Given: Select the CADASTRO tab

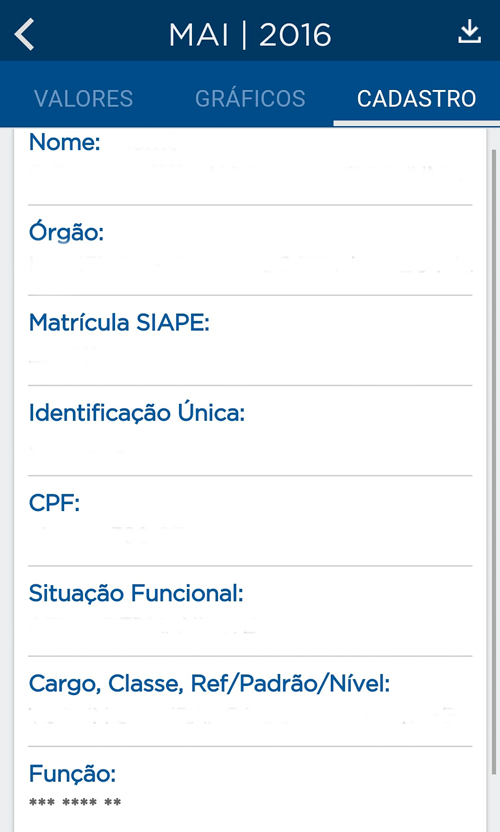Looking at the screenshot, I should tap(417, 99).
